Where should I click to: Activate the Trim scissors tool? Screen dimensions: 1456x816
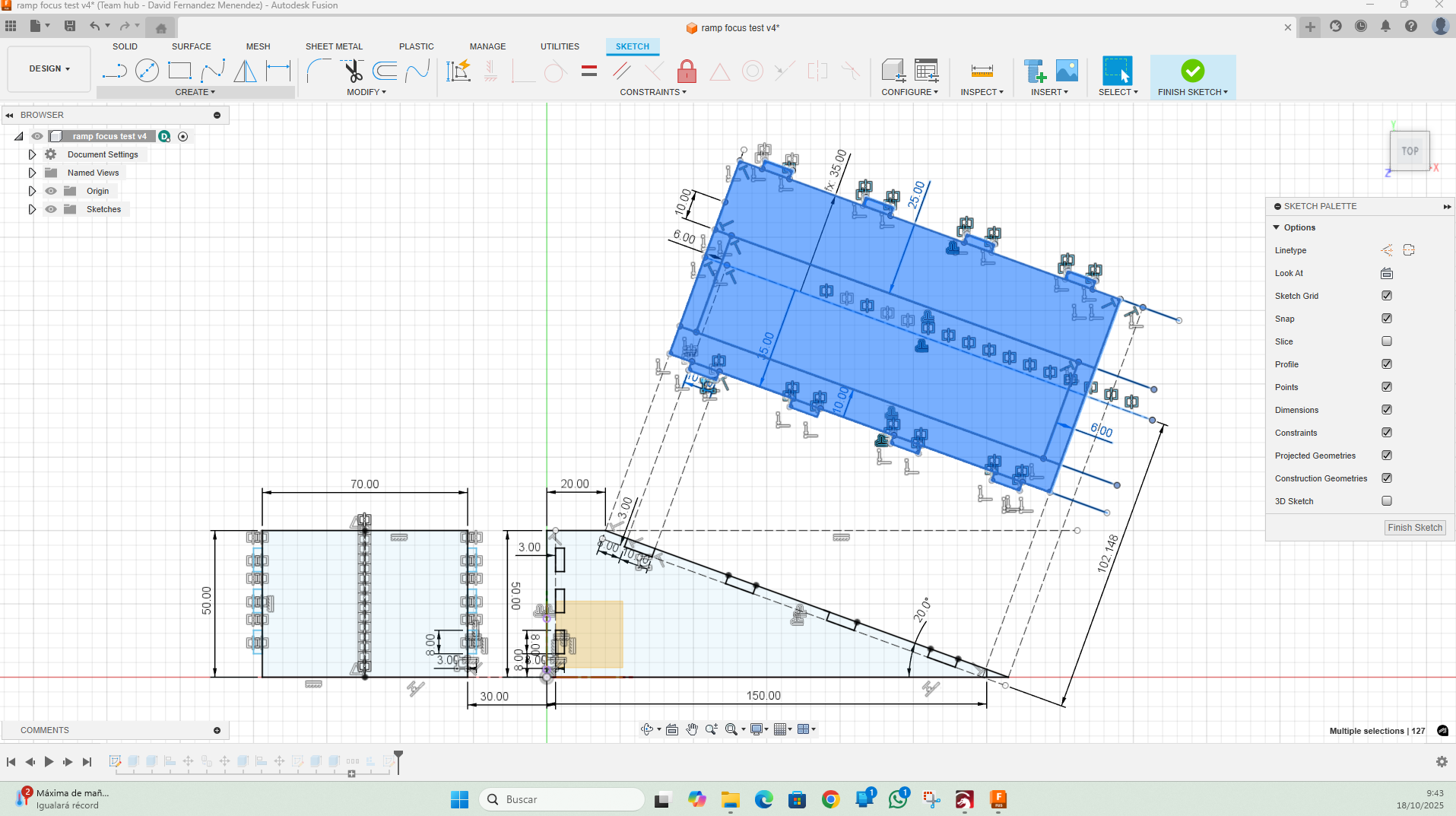[353, 71]
